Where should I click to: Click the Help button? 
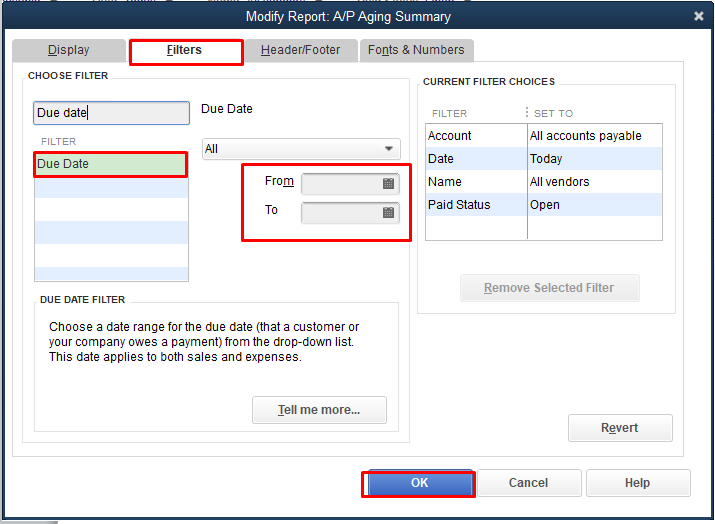(637, 483)
